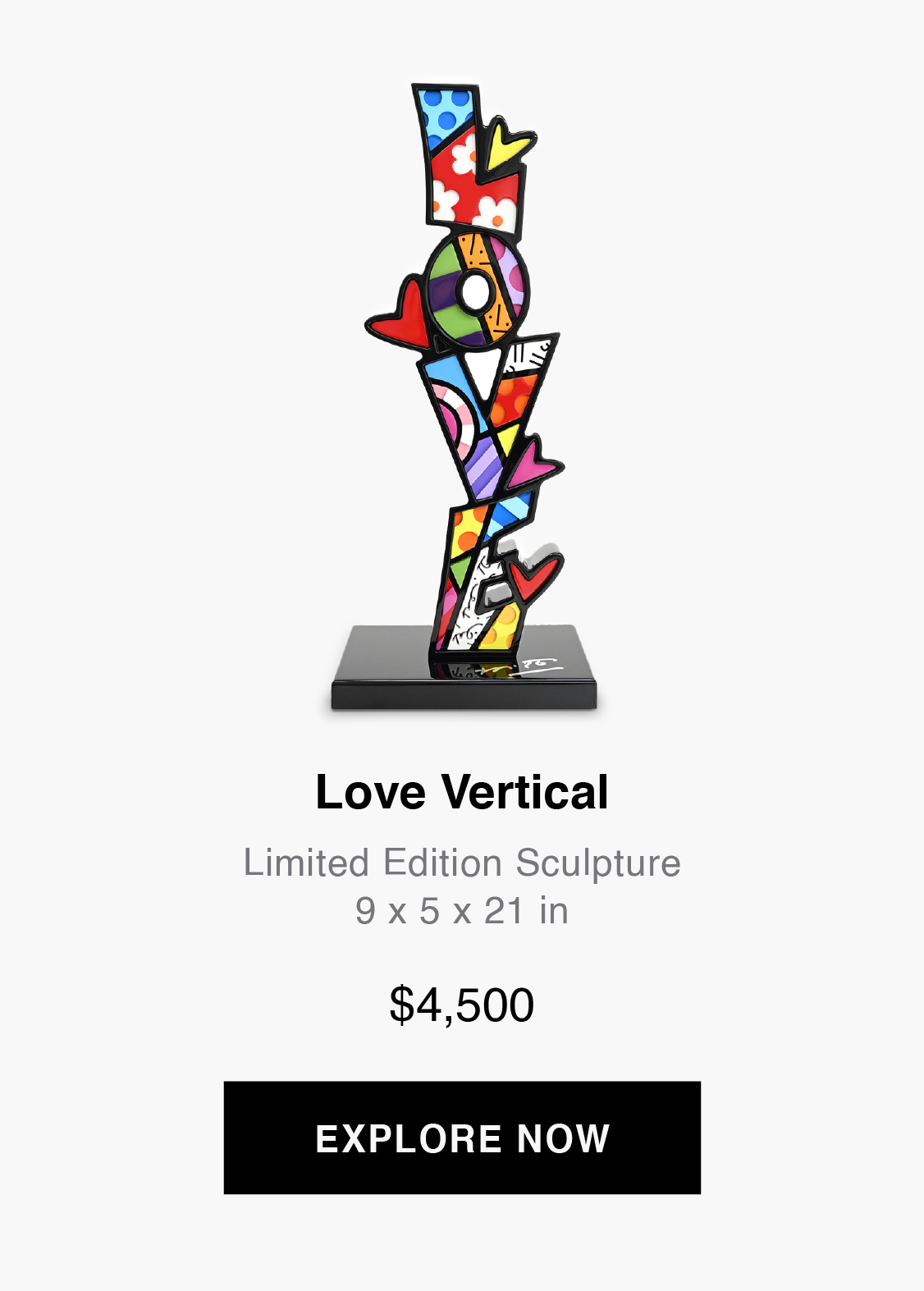
Task: Click the $4,500 price label
Action: tap(462, 1005)
